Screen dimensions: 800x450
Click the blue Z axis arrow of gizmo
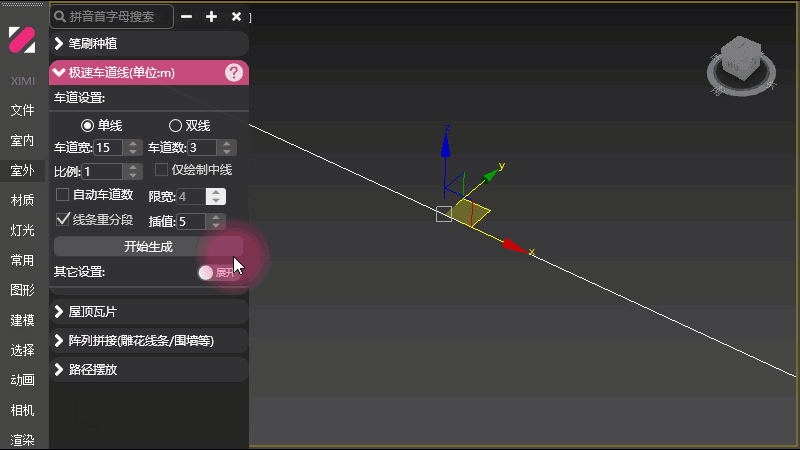pos(445,145)
